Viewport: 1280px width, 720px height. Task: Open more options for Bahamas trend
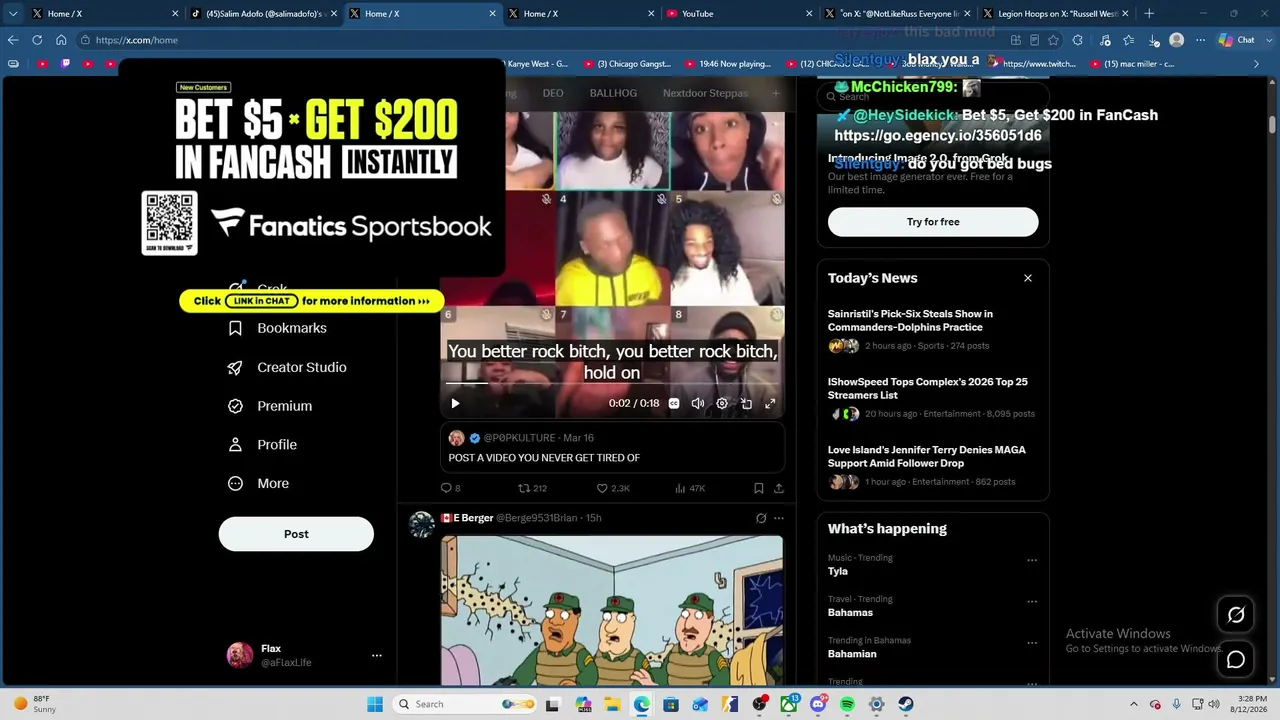(x=1032, y=601)
